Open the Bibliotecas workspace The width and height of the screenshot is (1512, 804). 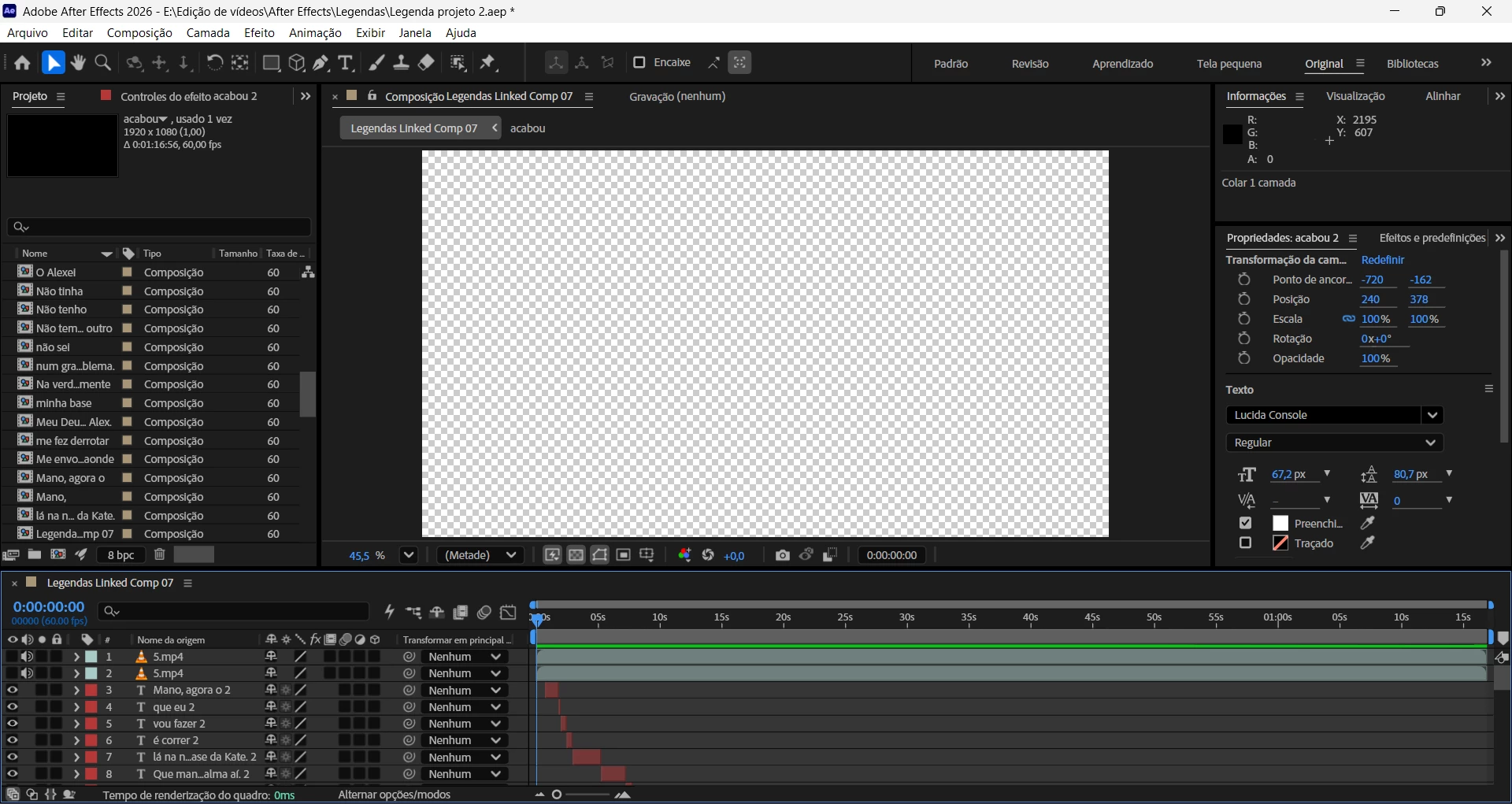point(1413,64)
